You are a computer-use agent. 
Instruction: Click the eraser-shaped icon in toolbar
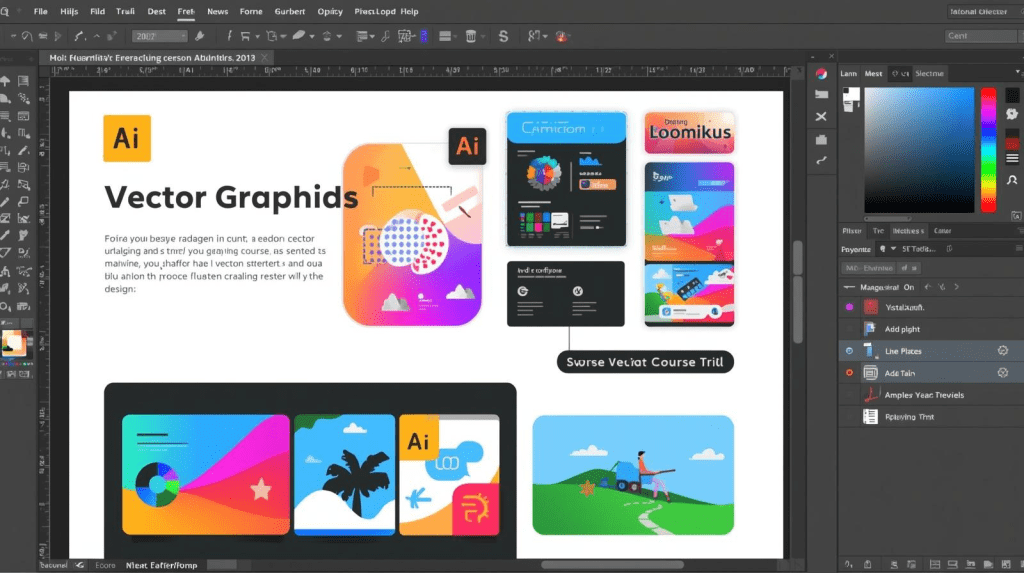(x=298, y=36)
